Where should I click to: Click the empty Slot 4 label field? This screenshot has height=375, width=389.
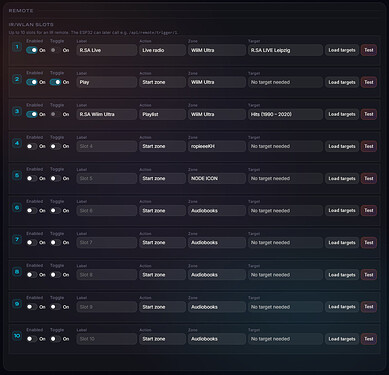[107, 146]
